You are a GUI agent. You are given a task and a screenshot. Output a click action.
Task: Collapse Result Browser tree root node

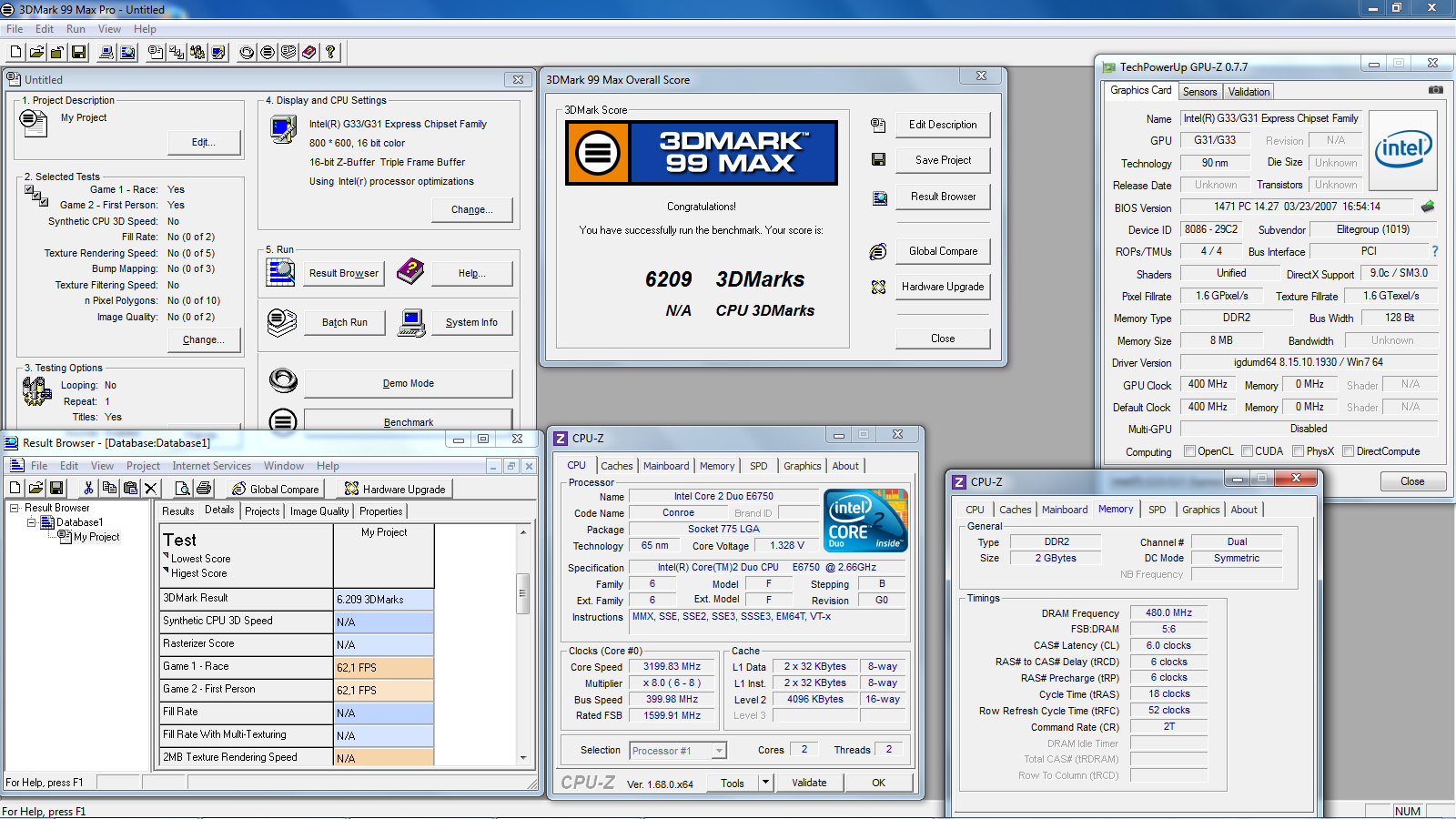(x=15, y=508)
